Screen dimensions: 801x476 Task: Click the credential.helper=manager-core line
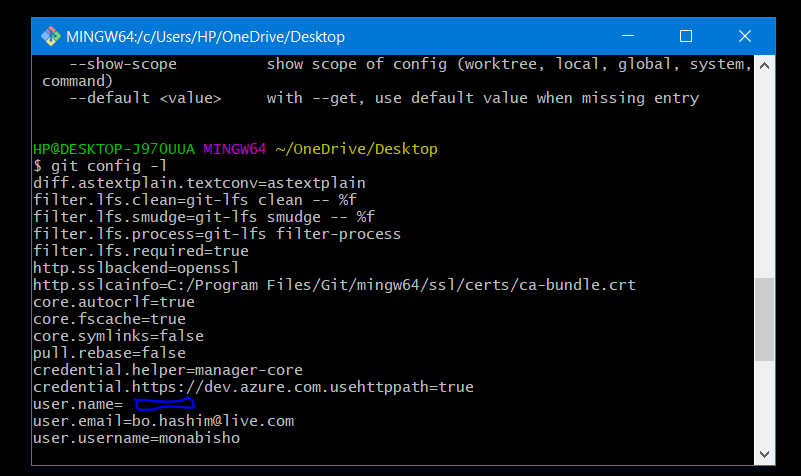point(168,370)
